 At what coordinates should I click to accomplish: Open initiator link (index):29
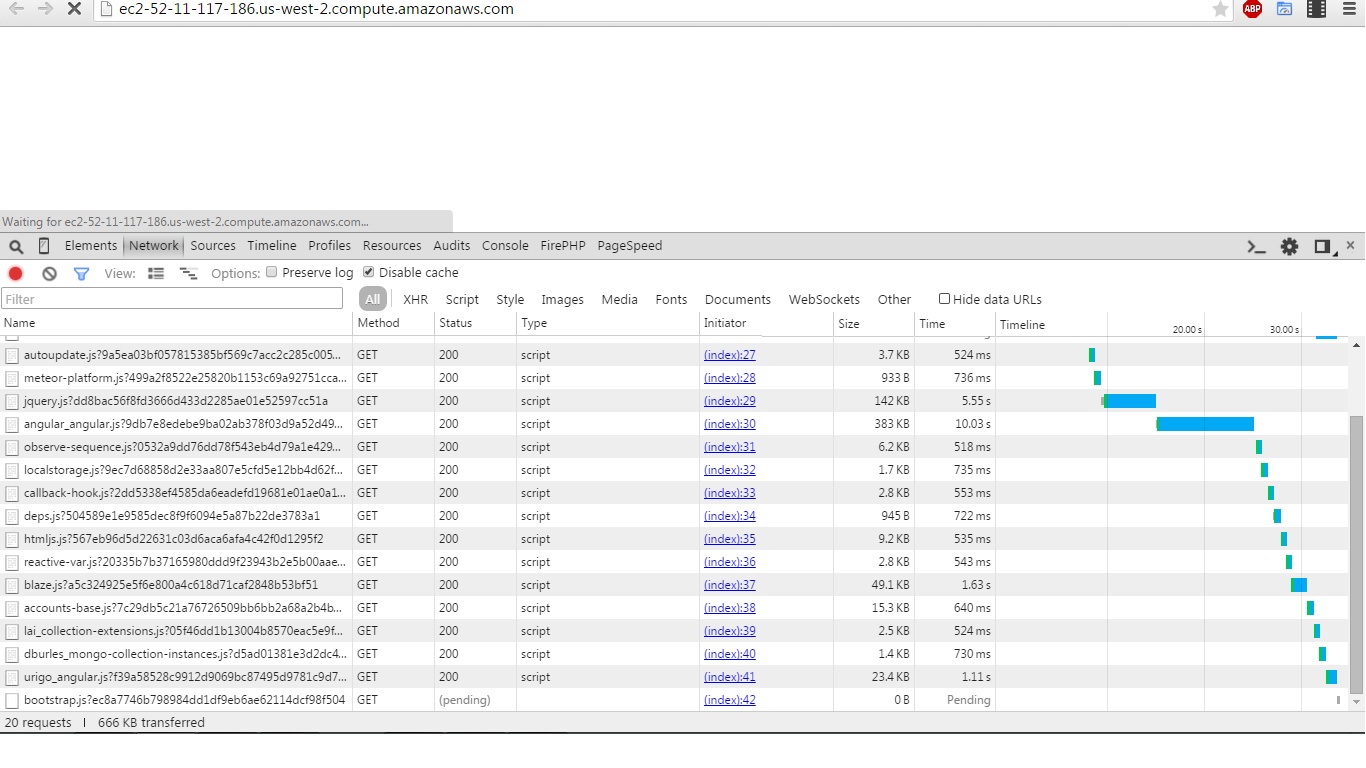pyautogui.click(x=730, y=401)
